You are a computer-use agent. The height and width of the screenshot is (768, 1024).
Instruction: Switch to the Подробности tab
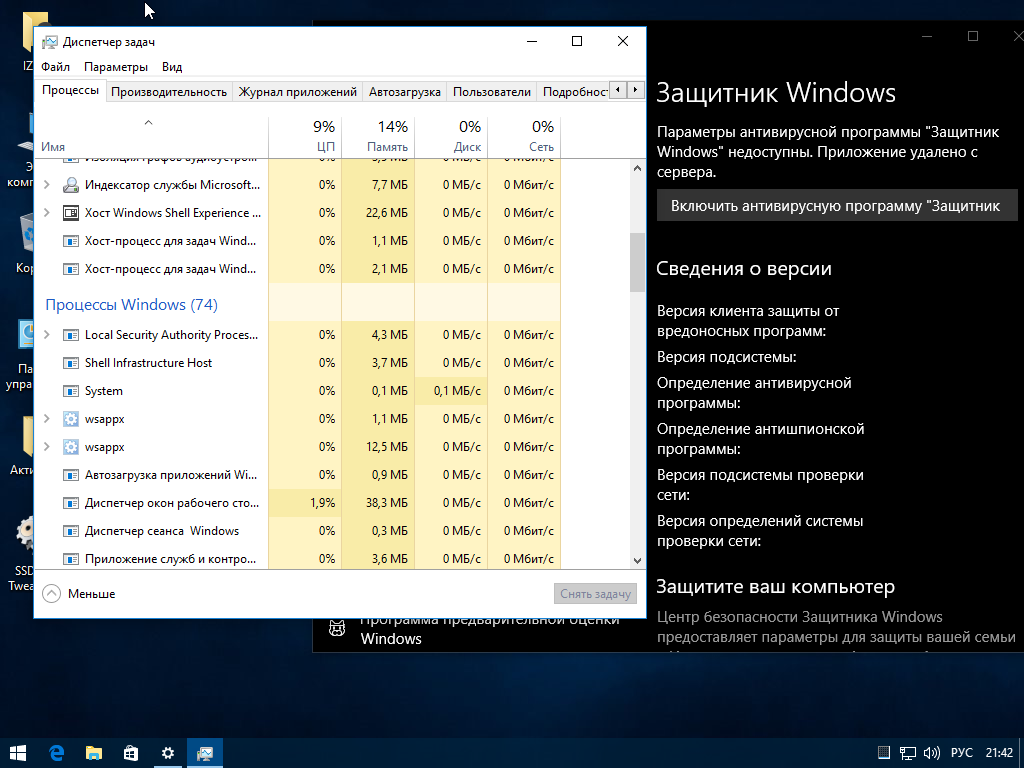[x=573, y=92]
